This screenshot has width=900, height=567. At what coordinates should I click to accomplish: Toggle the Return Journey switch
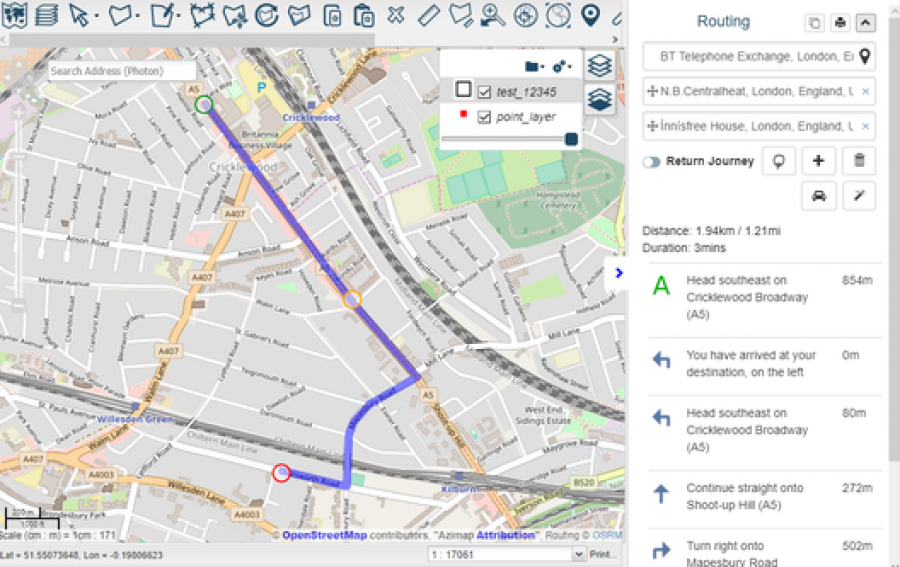[651, 162]
